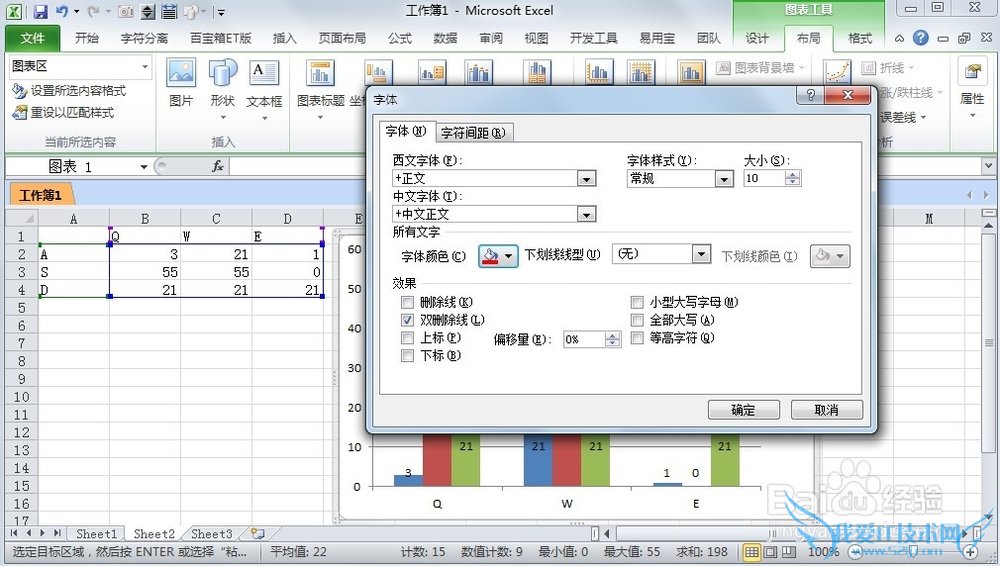Switch to the Insert (插入) ribbon tab

click(x=284, y=38)
